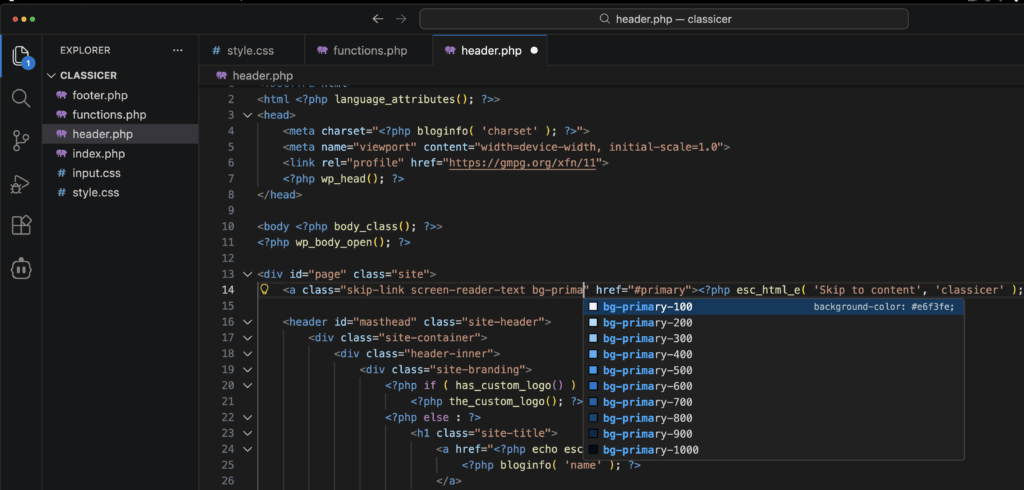Click line number 10 in the gutter
This screenshot has height=490, width=1024.
pyautogui.click(x=228, y=226)
